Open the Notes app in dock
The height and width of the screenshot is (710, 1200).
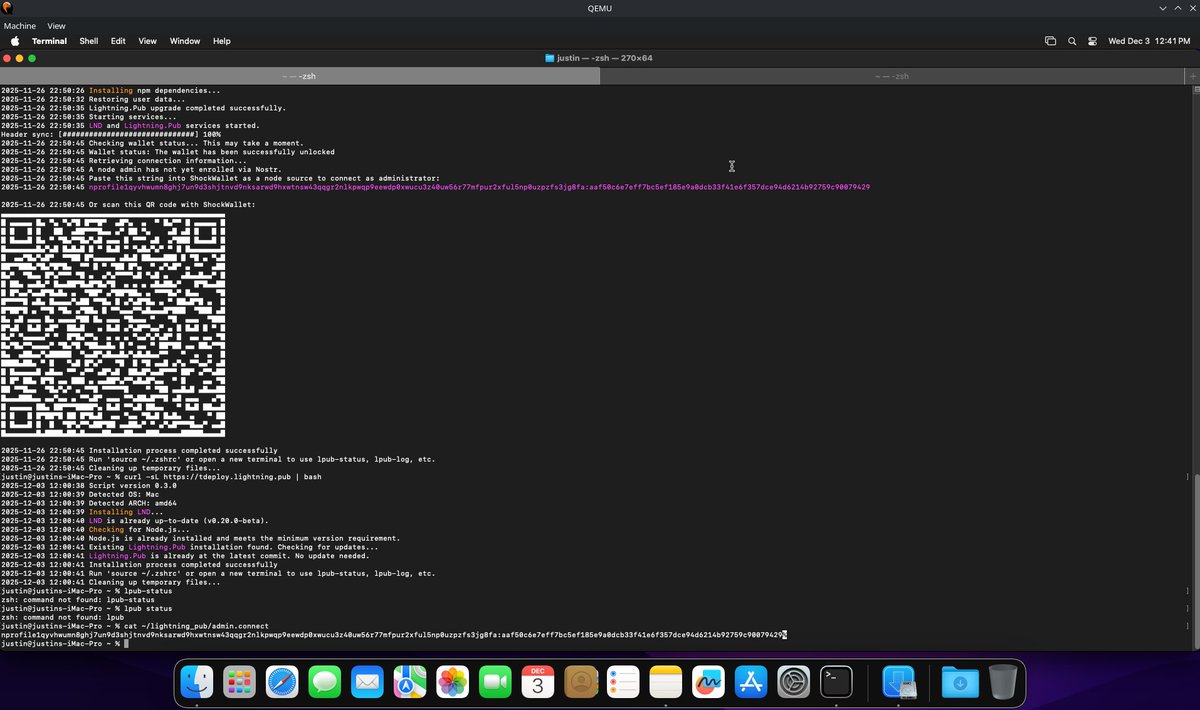tap(665, 683)
